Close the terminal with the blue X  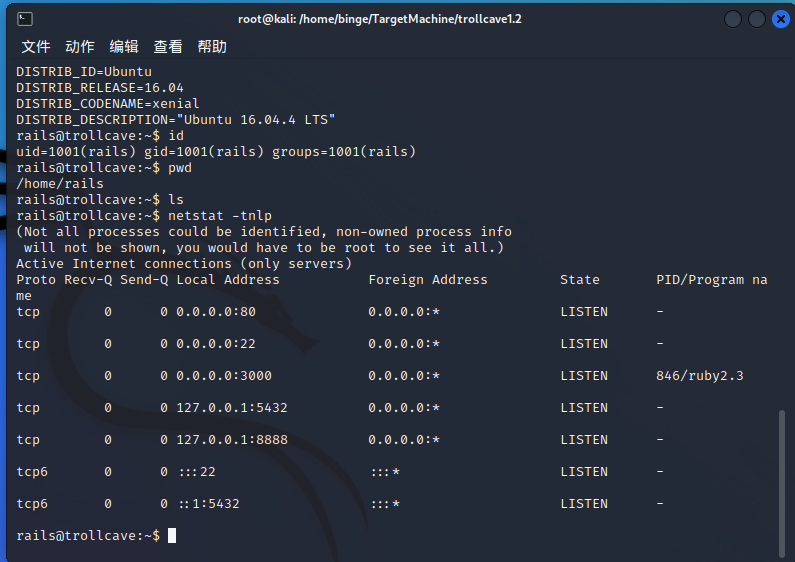pyautogui.click(x=781, y=19)
